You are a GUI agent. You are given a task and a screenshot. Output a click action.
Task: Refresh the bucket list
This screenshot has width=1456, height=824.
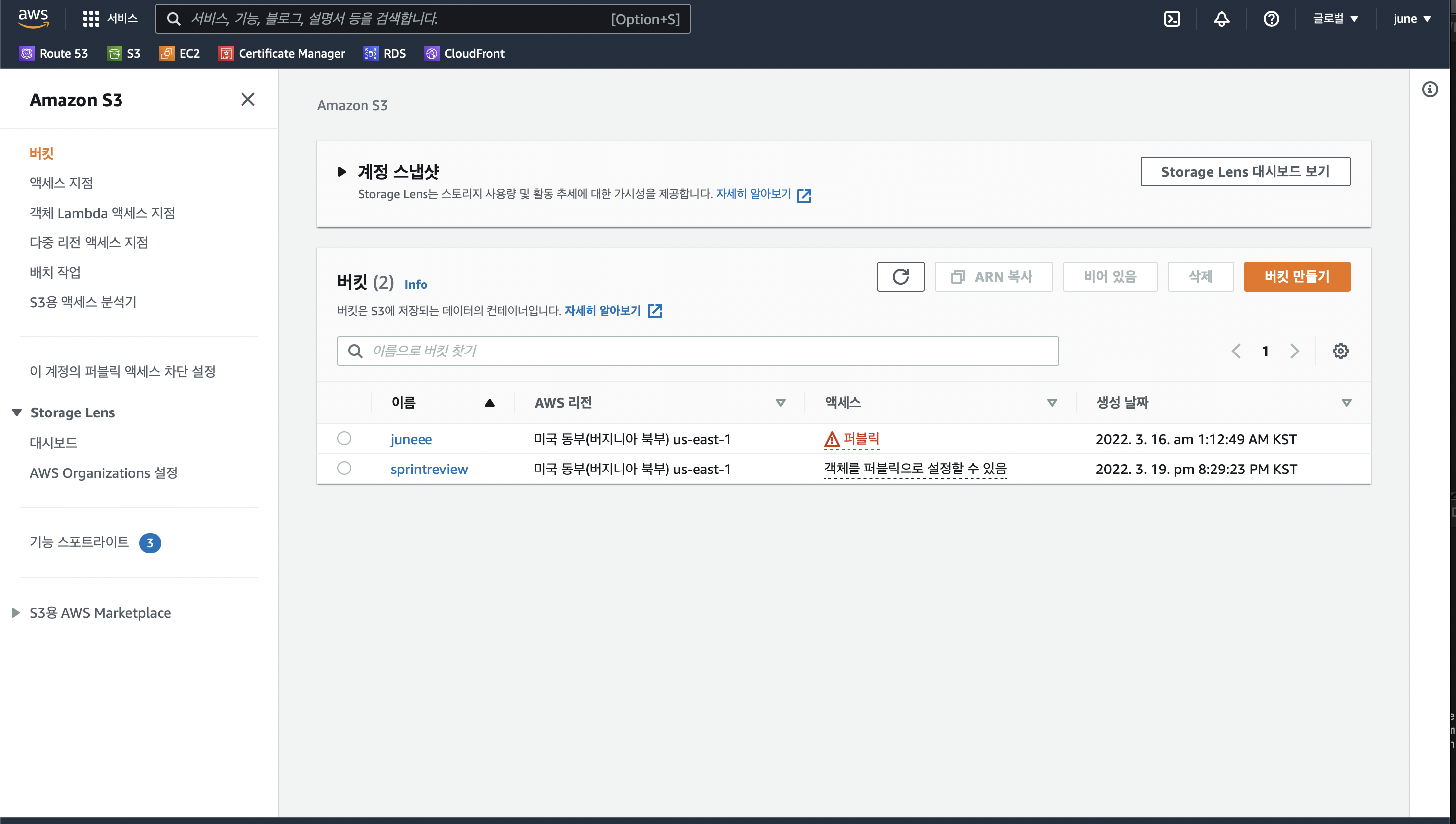(901, 276)
